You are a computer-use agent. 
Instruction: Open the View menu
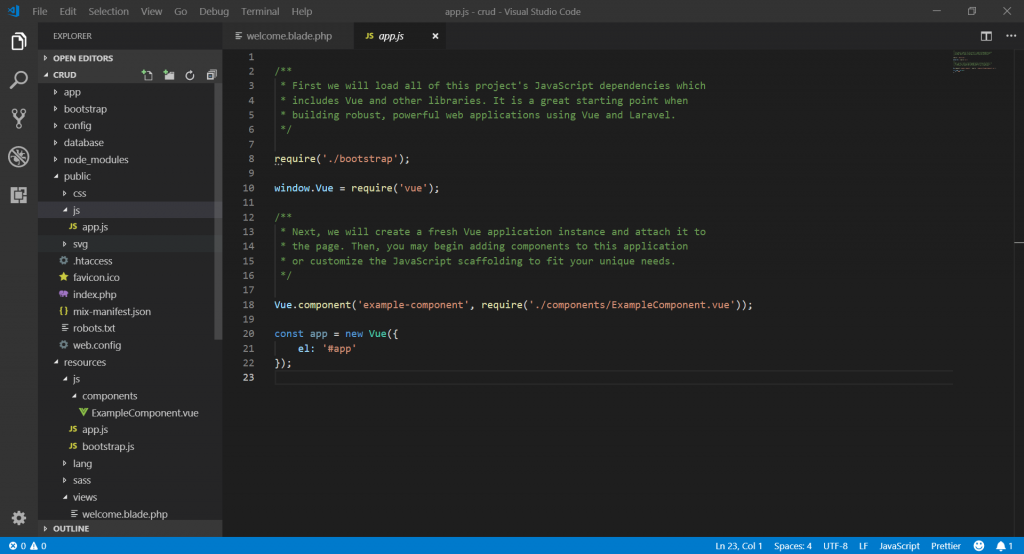pyautogui.click(x=151, y=11)
